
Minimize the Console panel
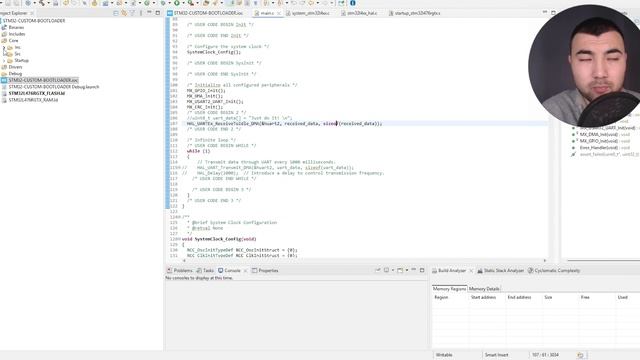click(x=413, y=270)
